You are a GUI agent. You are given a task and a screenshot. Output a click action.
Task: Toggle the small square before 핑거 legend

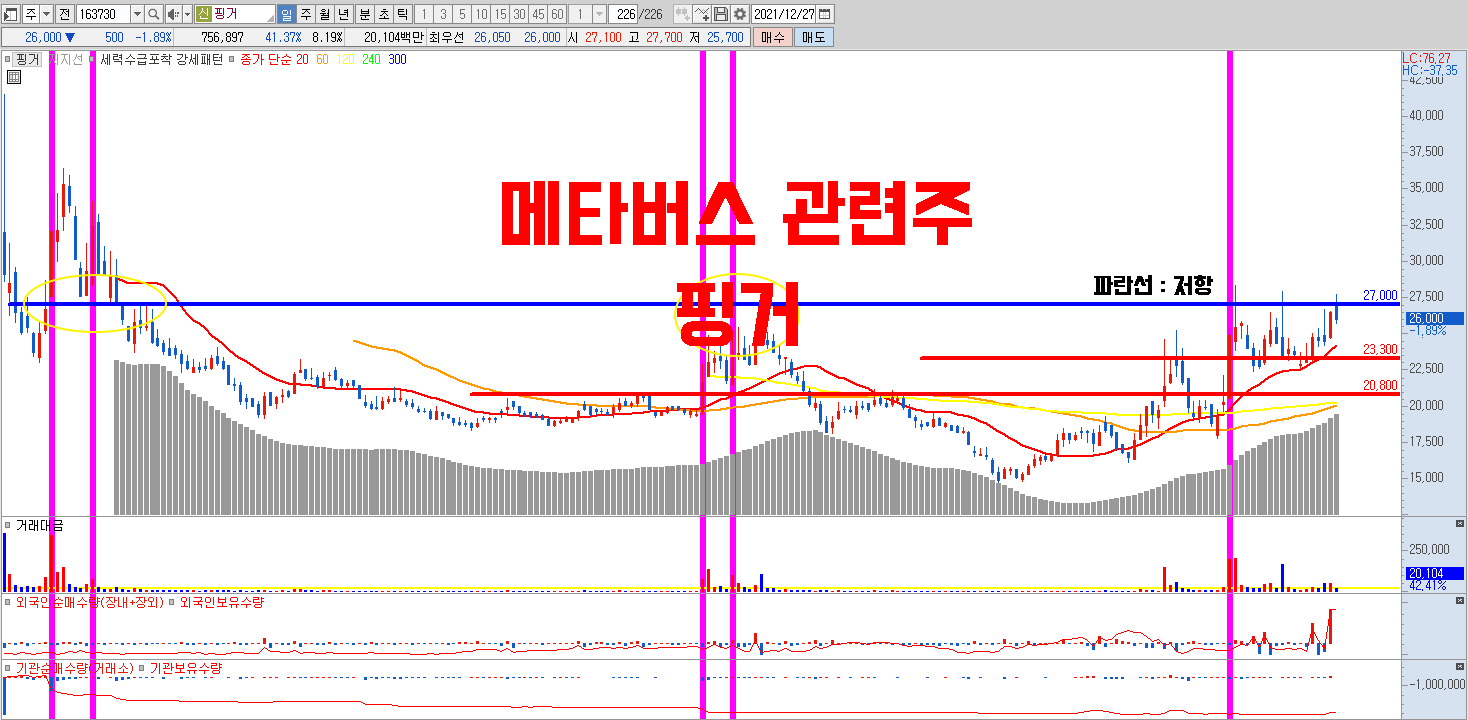[7, 60]
